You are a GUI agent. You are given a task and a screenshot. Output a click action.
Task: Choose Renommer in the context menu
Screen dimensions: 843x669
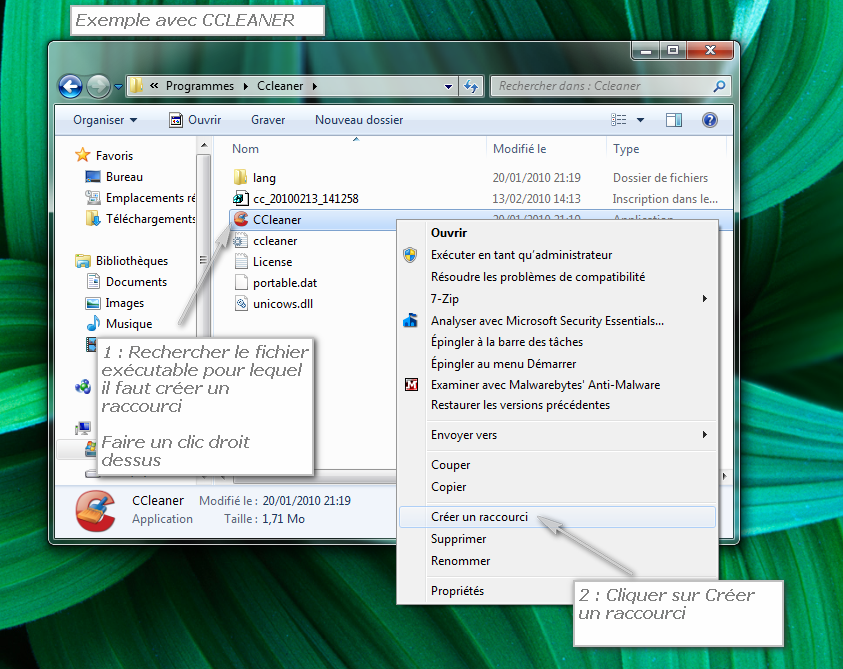tap(558, 561)
